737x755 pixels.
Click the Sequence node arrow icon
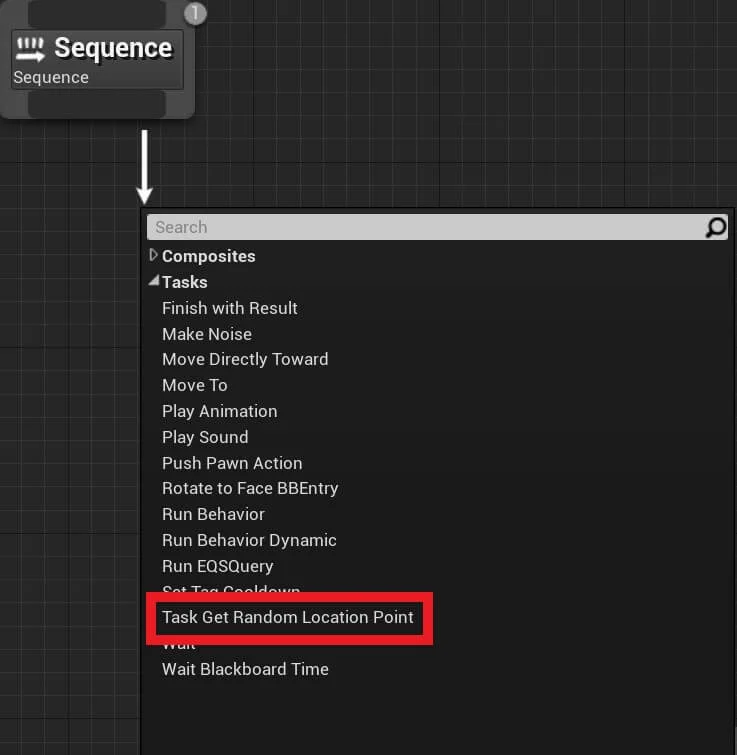[30, 49]
